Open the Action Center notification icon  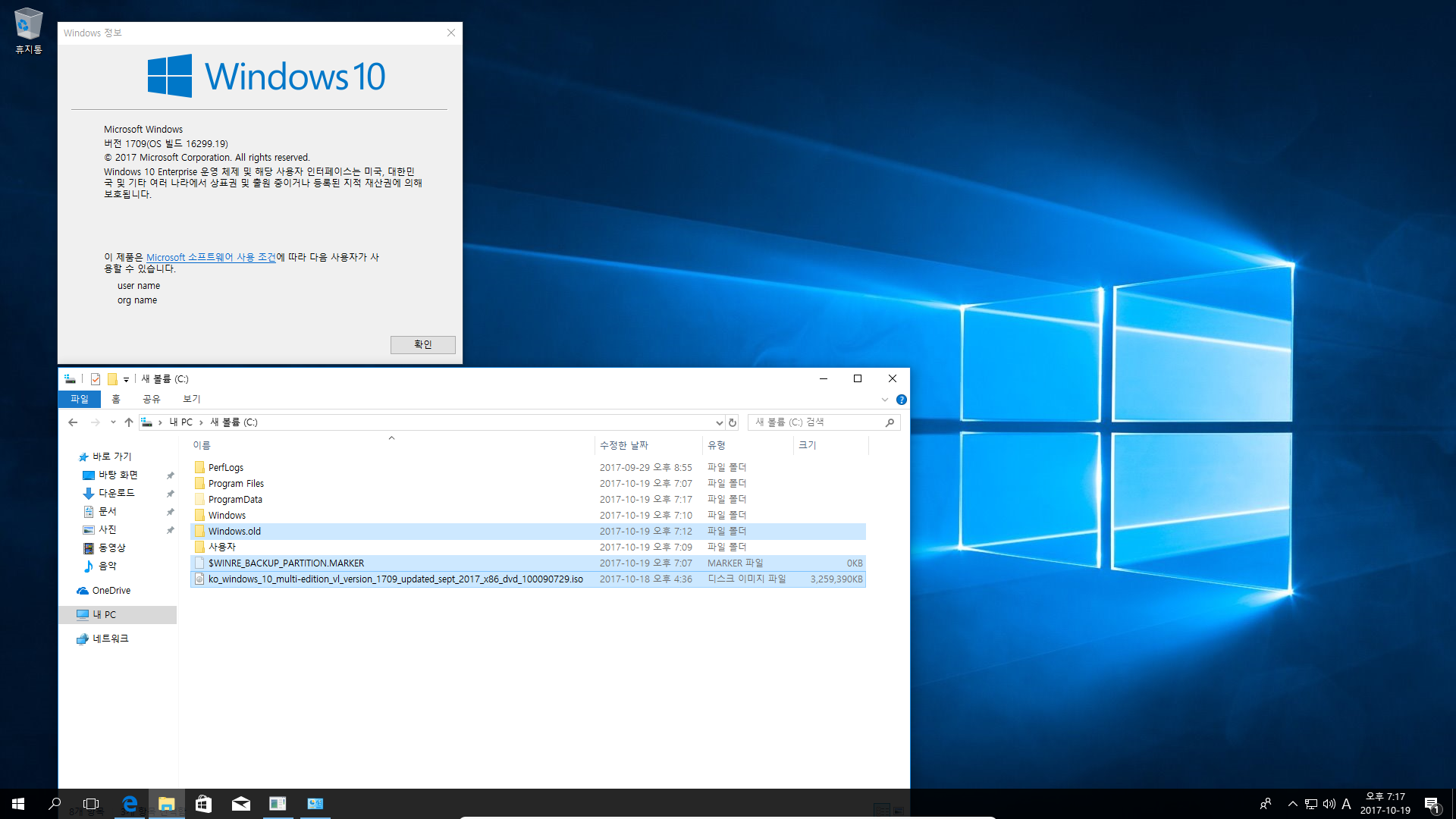(1432, 804)
